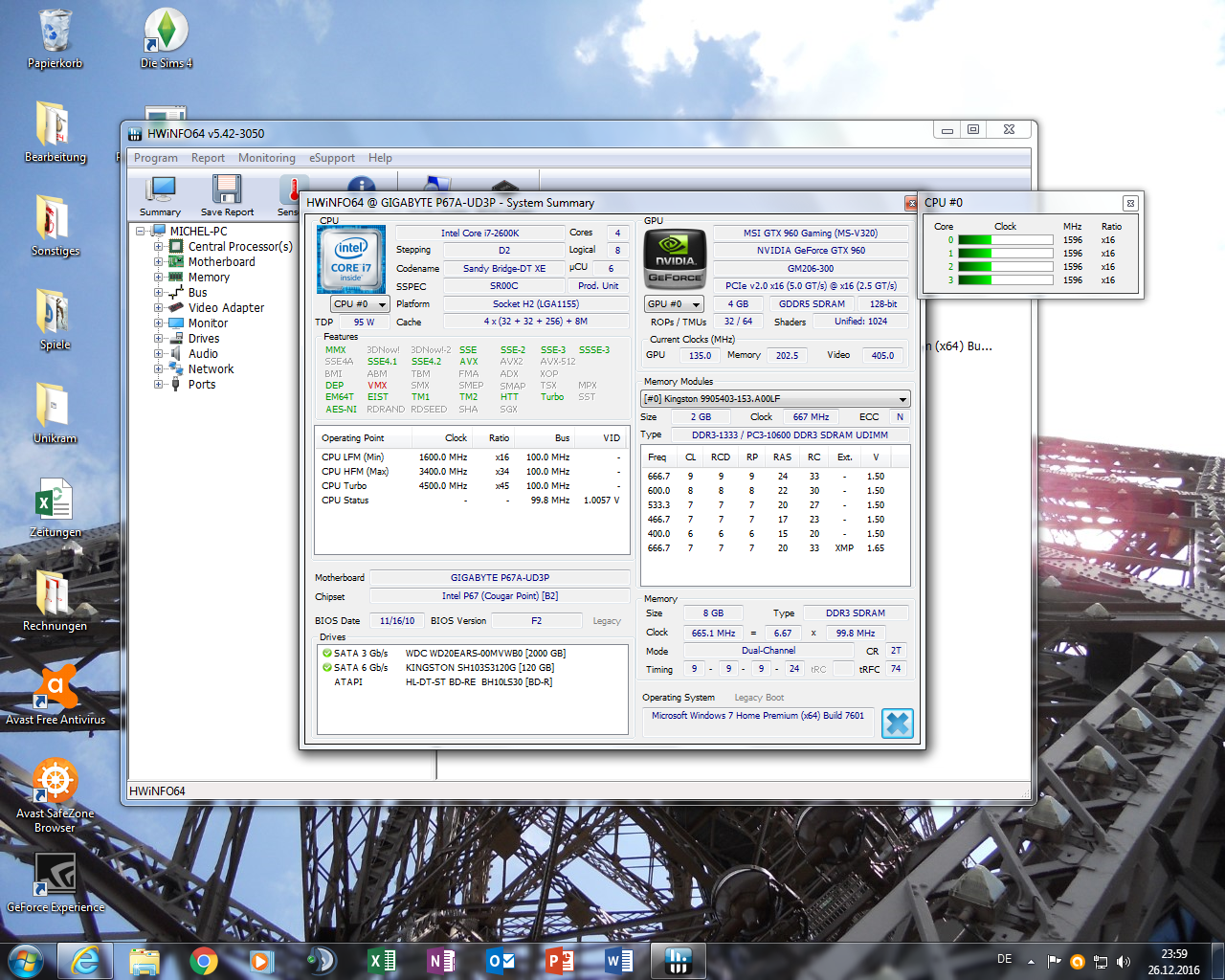Click the volume speaker tray icon

1124,962
